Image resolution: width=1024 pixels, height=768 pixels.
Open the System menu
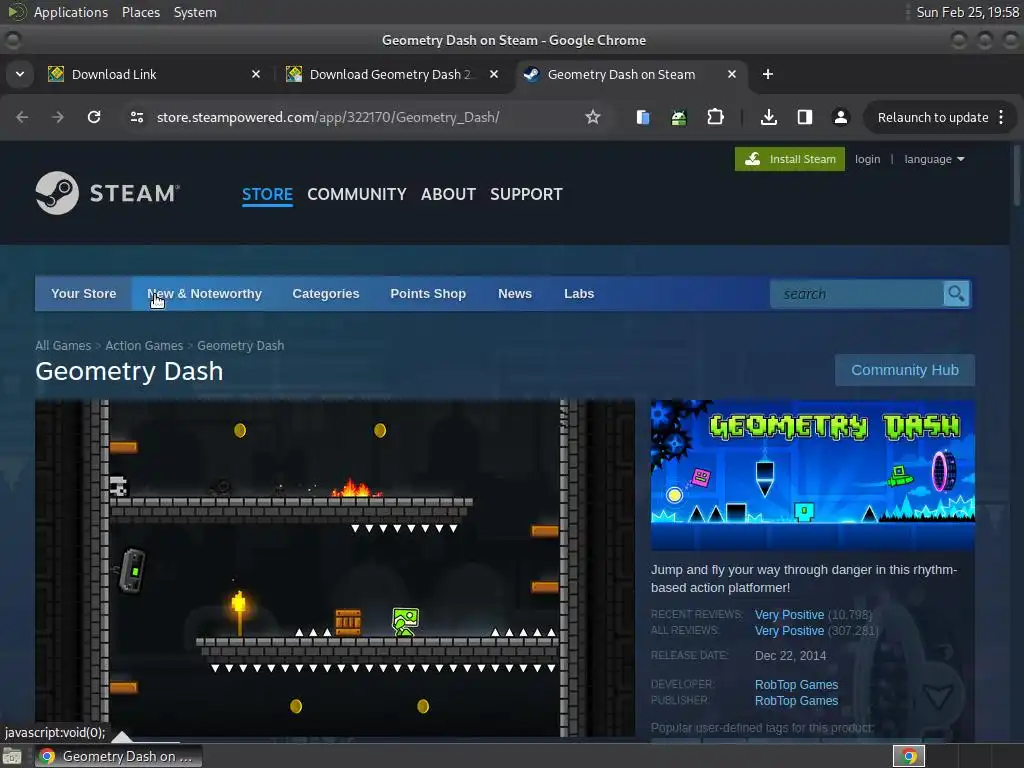coord(195,12)
